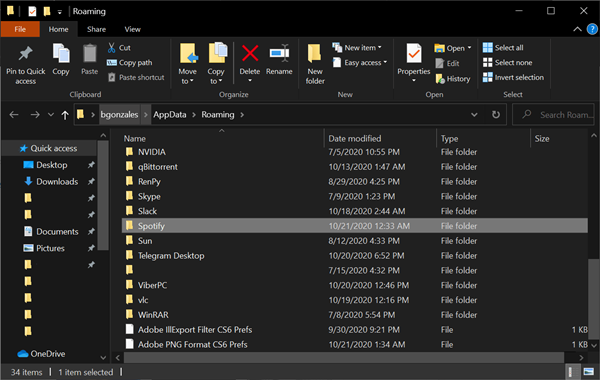
Task: Click New folder icon in title bar
Action: click(47, 11)
